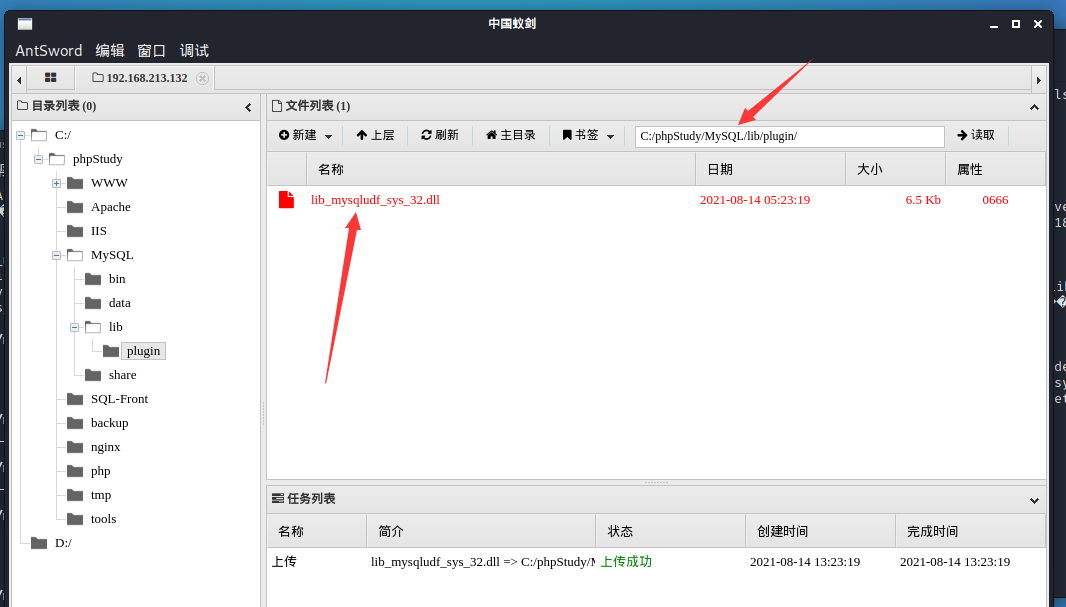The width and height of the screenshot is (1066, 607).
Task: Select the nginx folder icon
Action: 75,447
